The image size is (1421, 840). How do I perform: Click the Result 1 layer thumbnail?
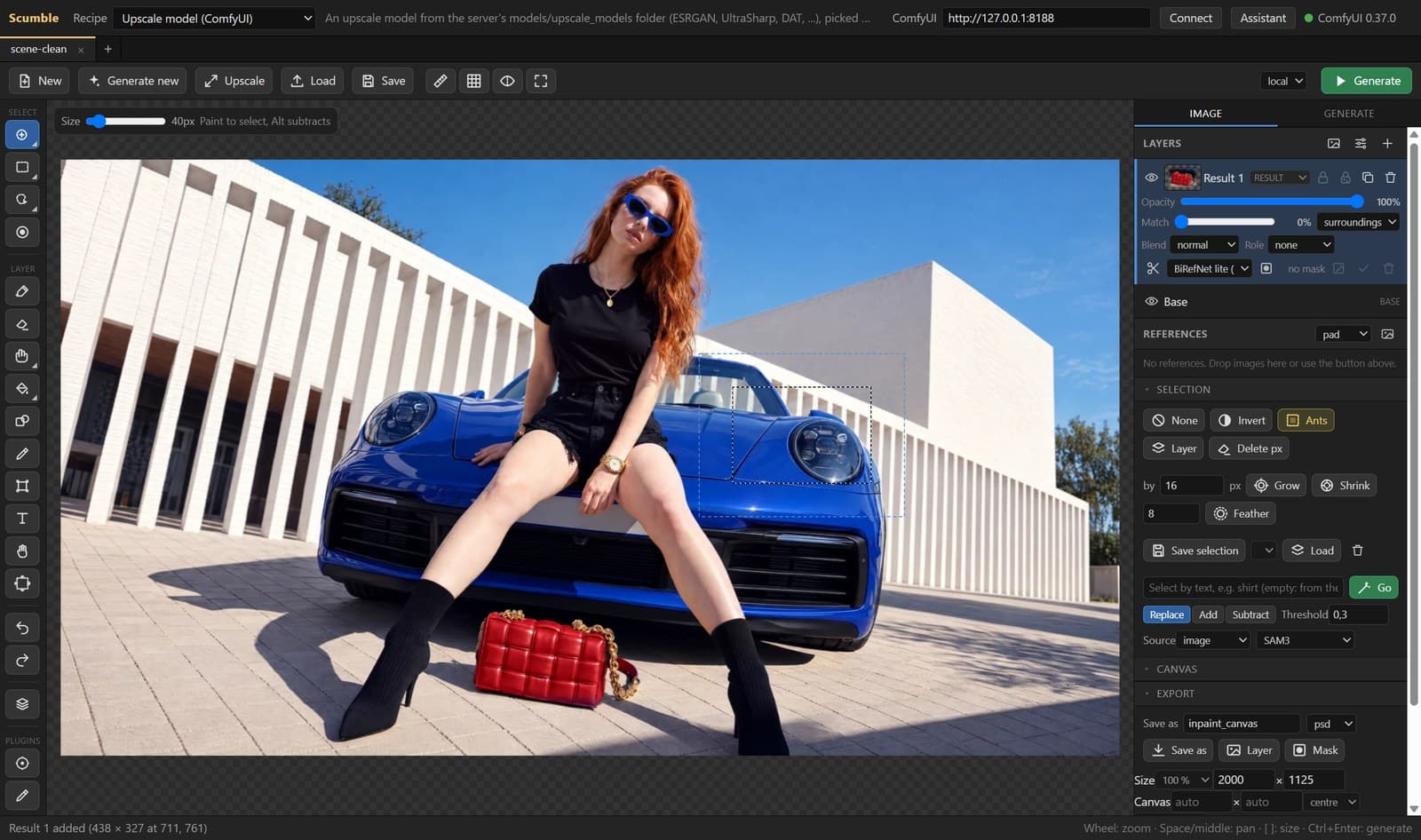pos(1182,178)
